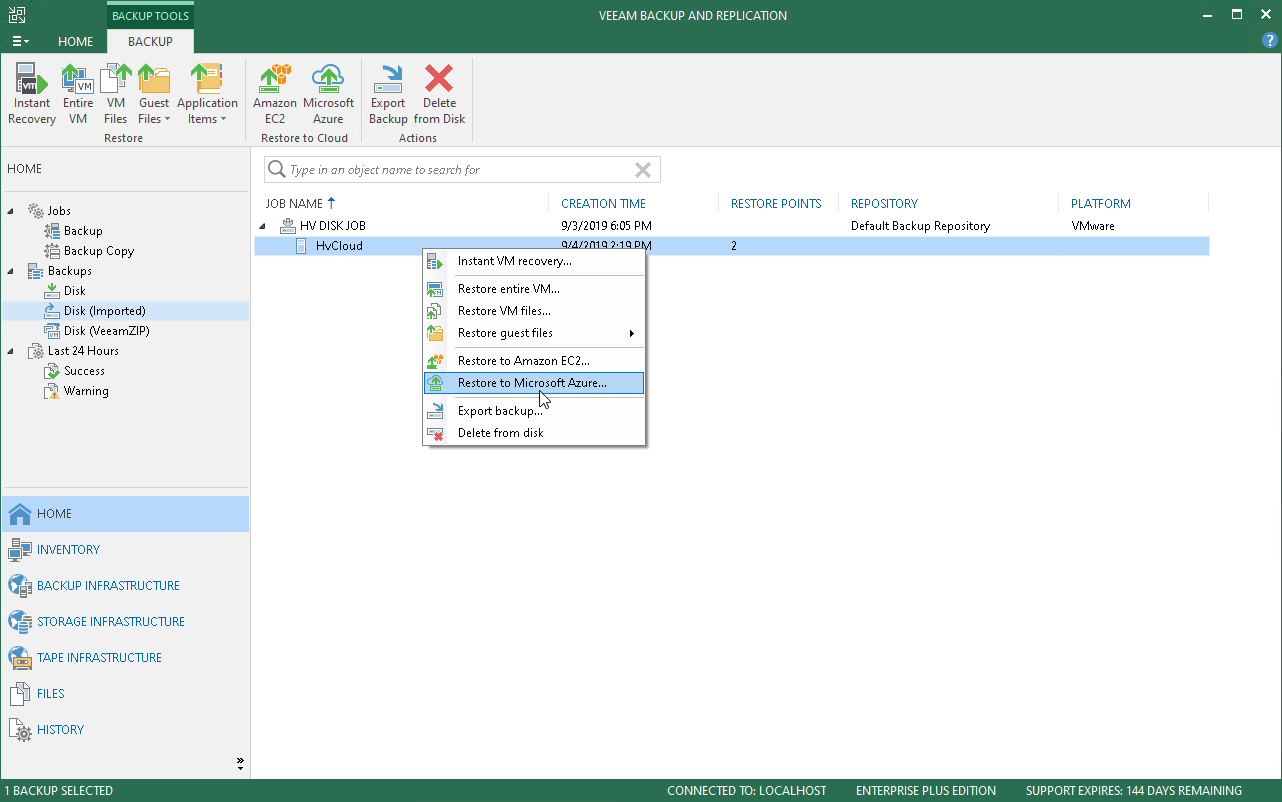Click the Instant Recovery ribbon icon
Image resolution: width=1282 pixels, height=802 pixels.
pyautogui.click(x=32, y=94)
